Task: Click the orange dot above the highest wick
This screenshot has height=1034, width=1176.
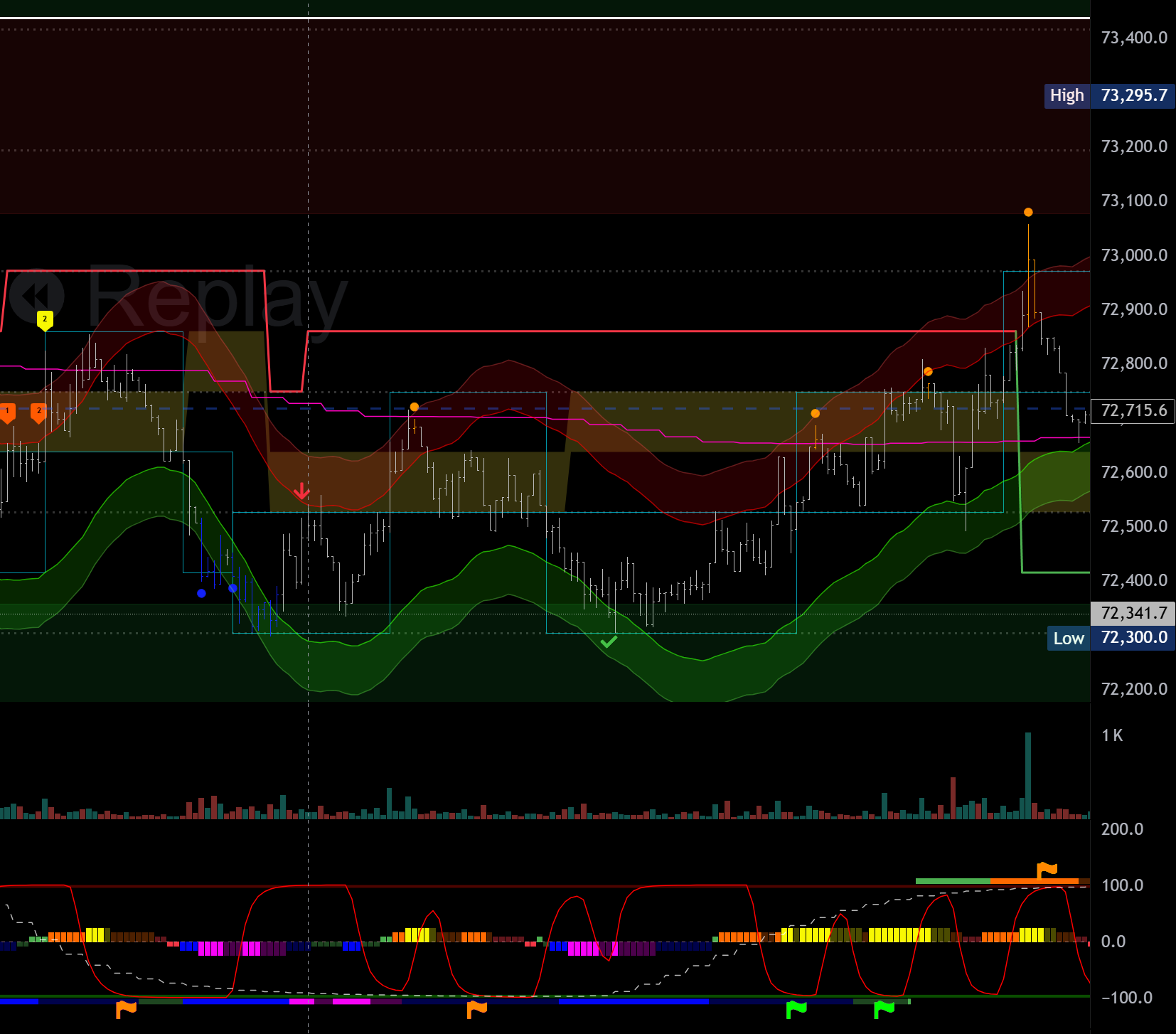Action: [x=1028, y=212]
